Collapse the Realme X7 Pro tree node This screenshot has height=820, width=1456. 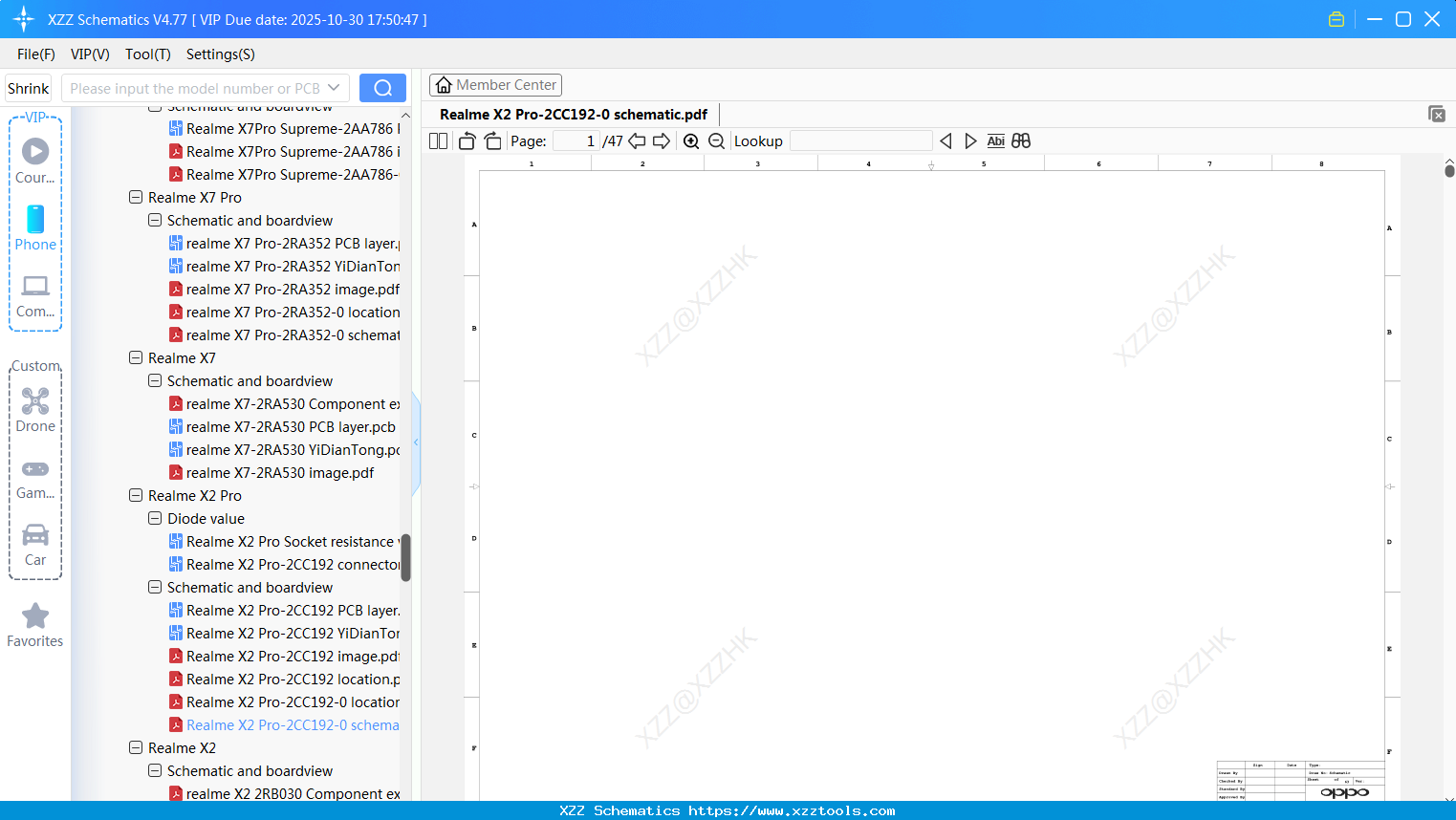click(136, 198)
